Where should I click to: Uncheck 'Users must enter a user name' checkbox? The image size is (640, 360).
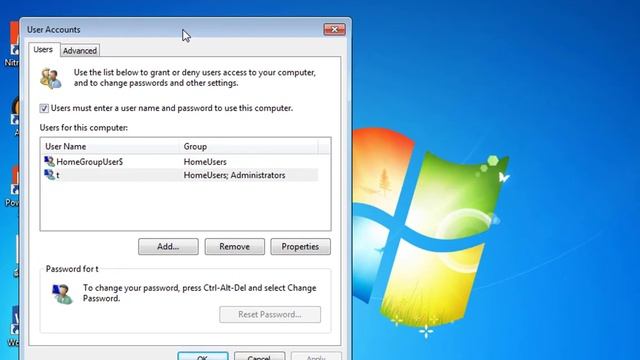(x=44, y=108)
